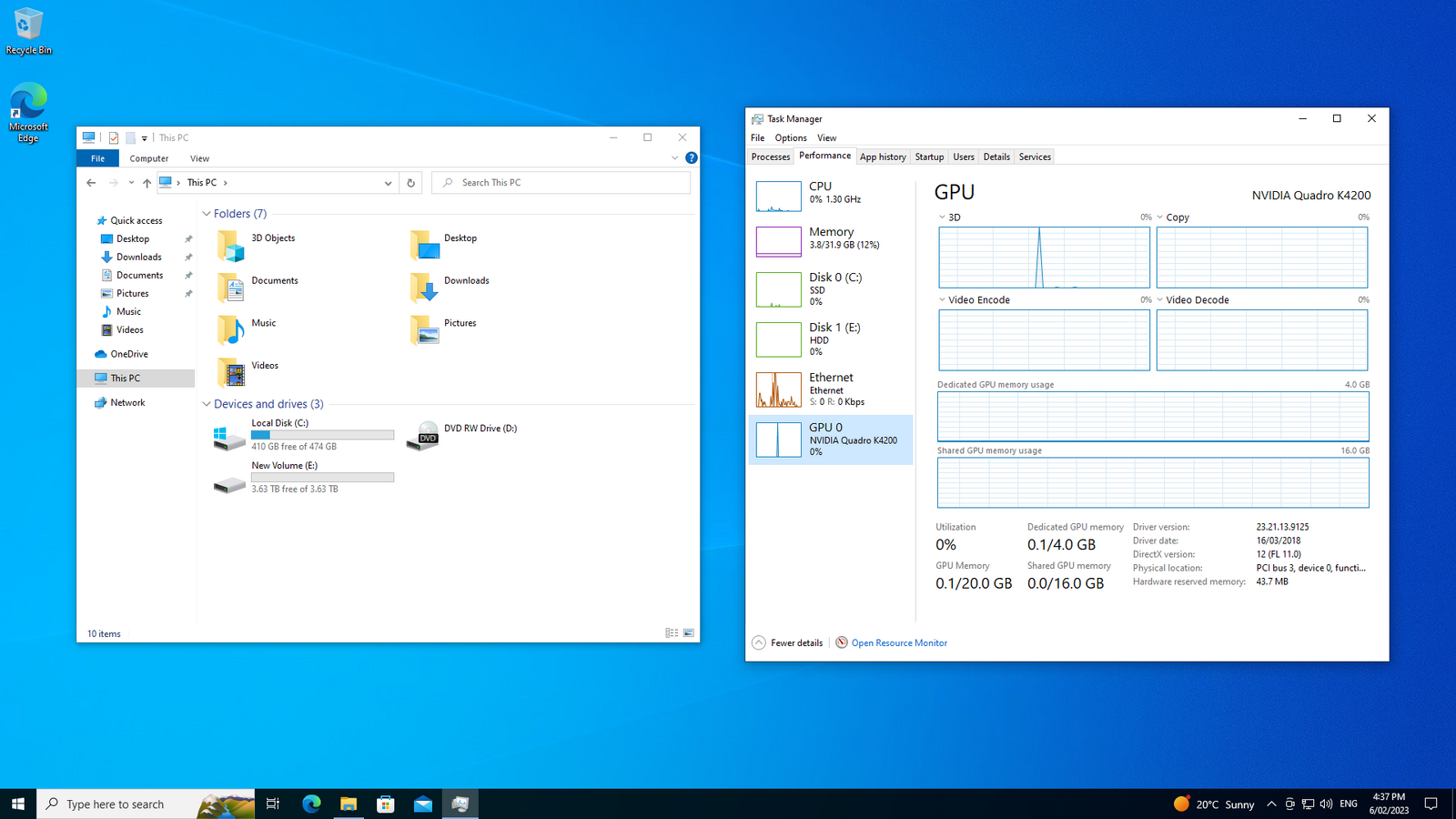Open the Copy graph engine dropdown
1456x819 pixels.
point(1159,217)
